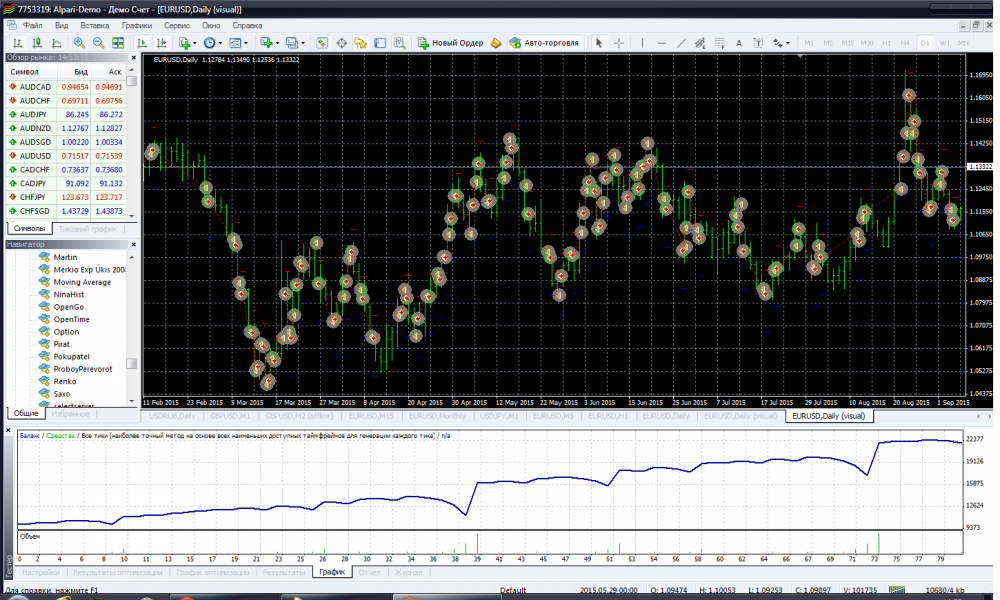This screenshot has height=600, width=1000.
Task: Click the tile windows icon in toolbar
Action: [x=118, y=43]
